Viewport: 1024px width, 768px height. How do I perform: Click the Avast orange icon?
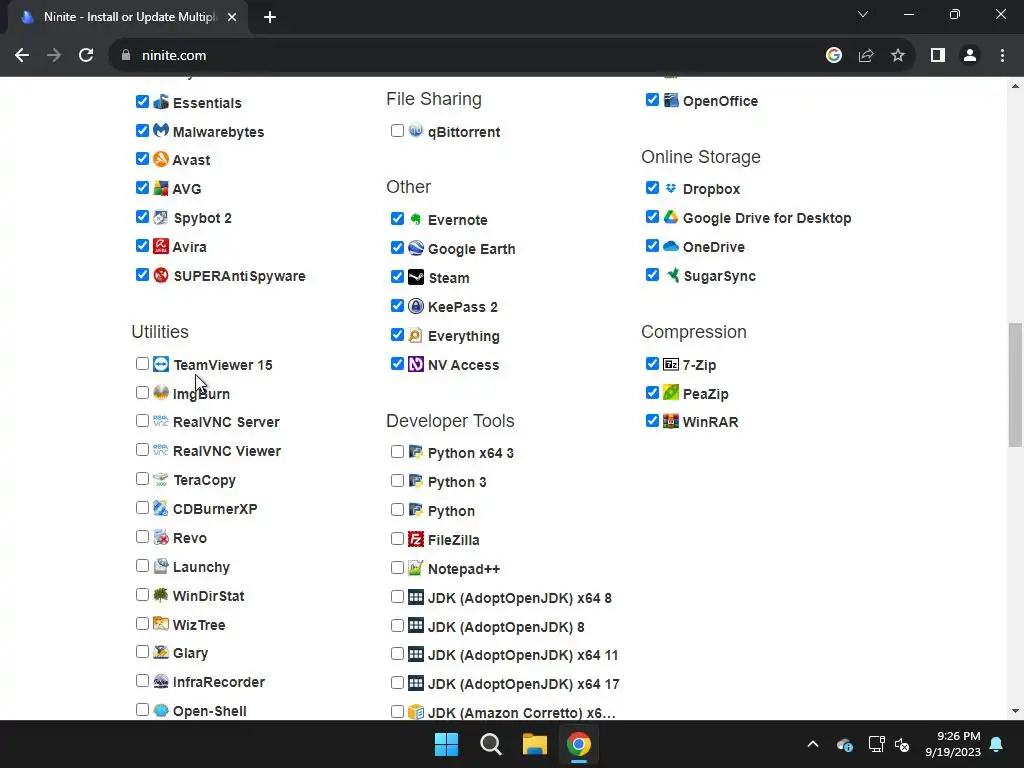(161, 159)
